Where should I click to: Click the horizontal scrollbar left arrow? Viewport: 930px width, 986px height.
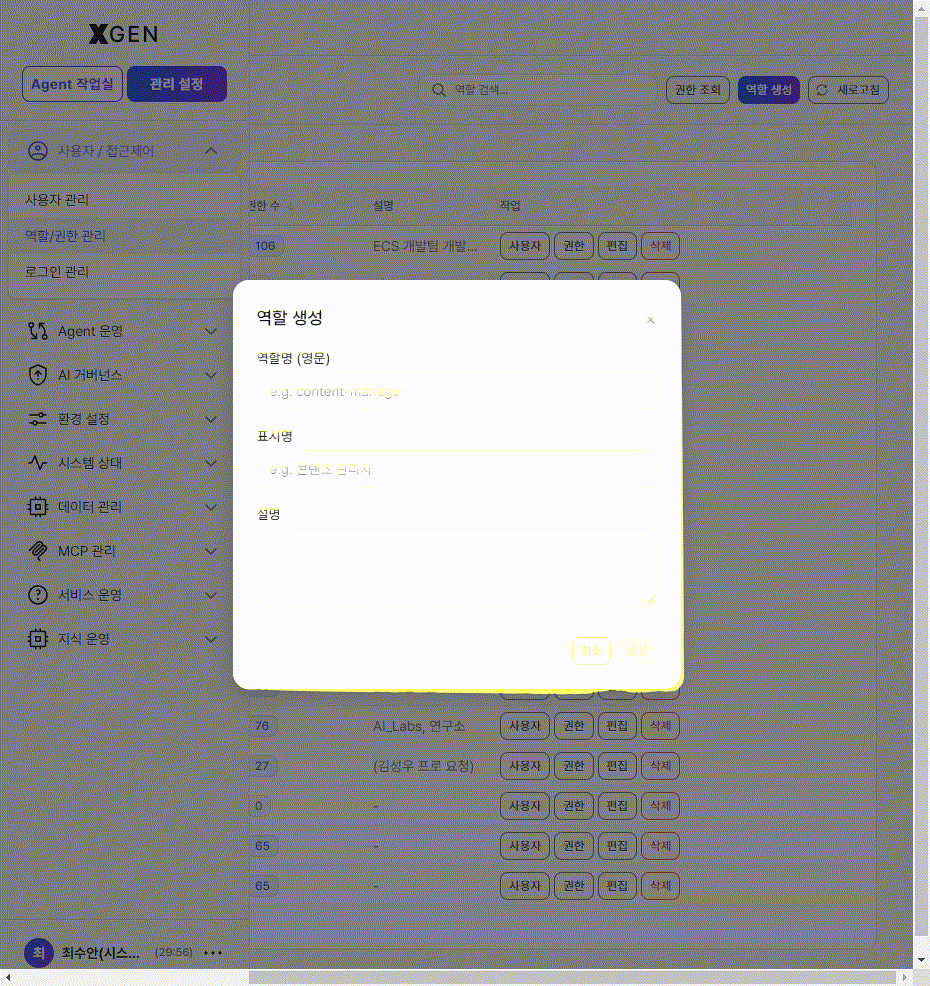[x=8, y=977]
